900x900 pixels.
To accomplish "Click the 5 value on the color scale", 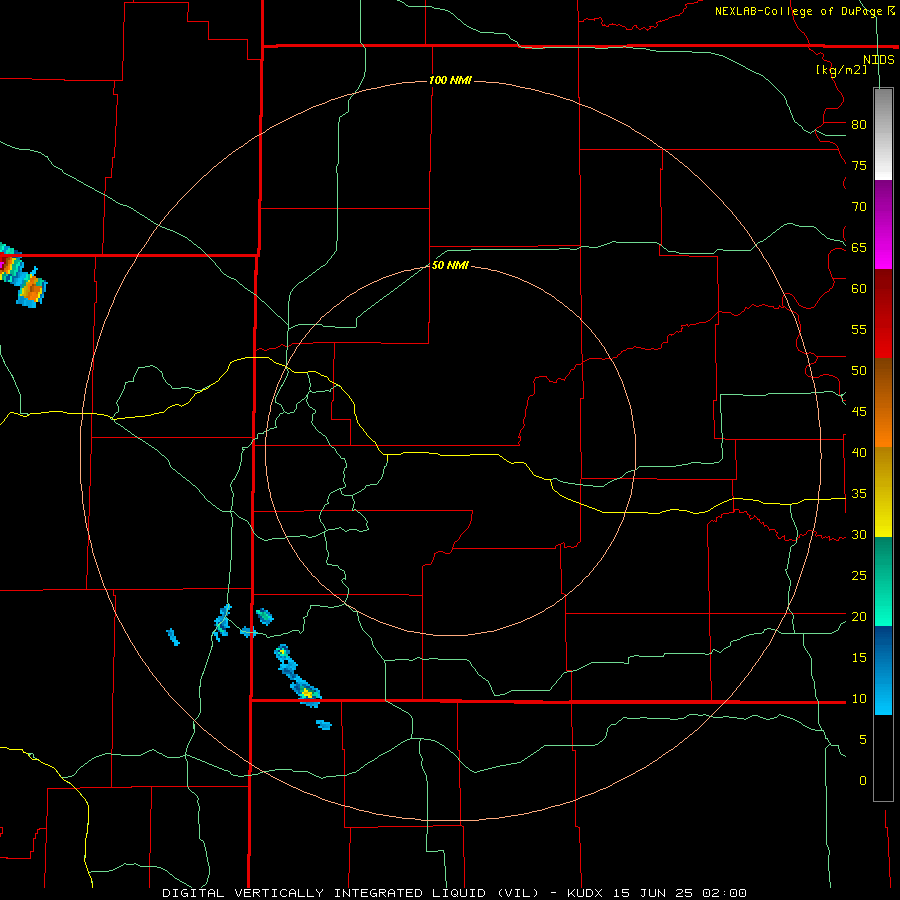I will (x=863, y=740).
